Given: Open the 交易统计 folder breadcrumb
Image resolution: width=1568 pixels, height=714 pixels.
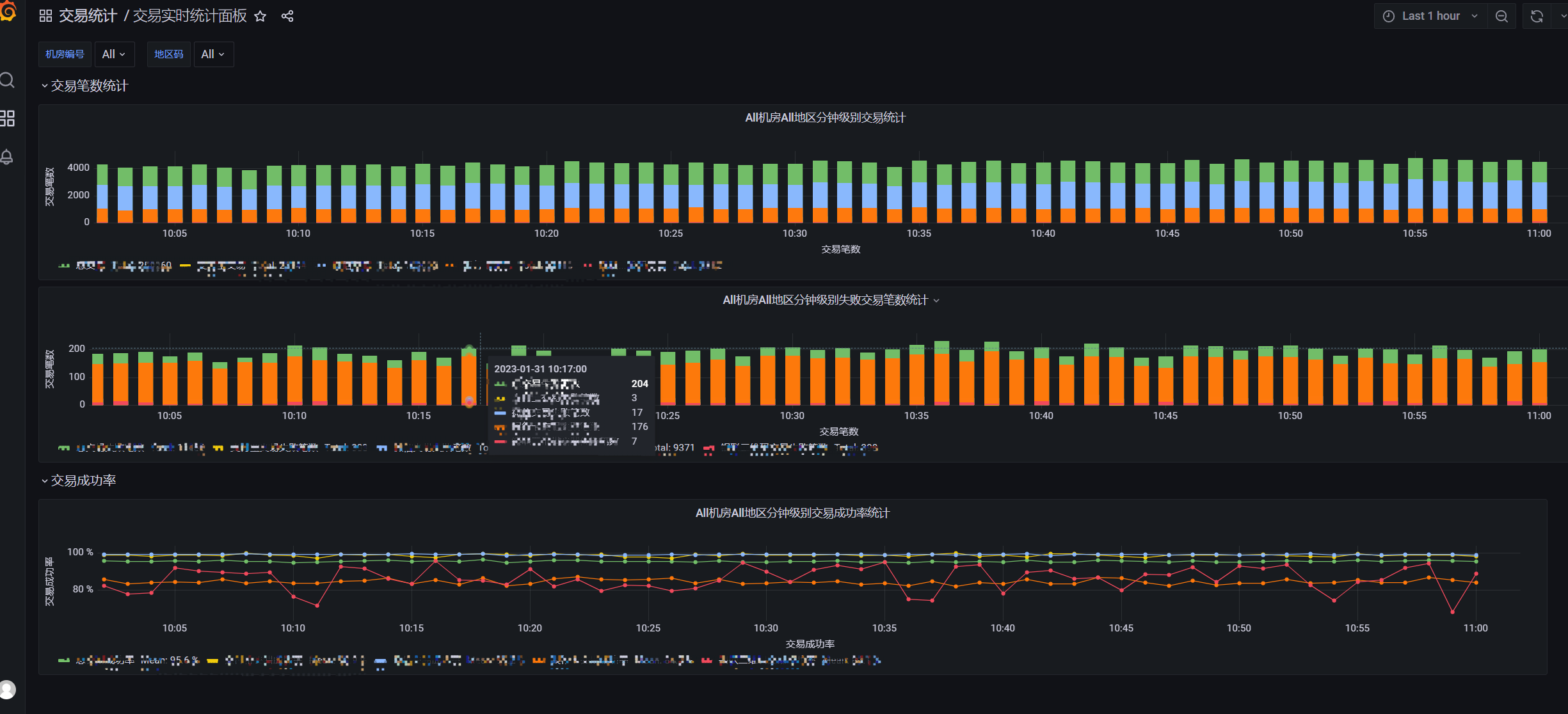Looking at the screenshot, I should [x=88, y=16].
